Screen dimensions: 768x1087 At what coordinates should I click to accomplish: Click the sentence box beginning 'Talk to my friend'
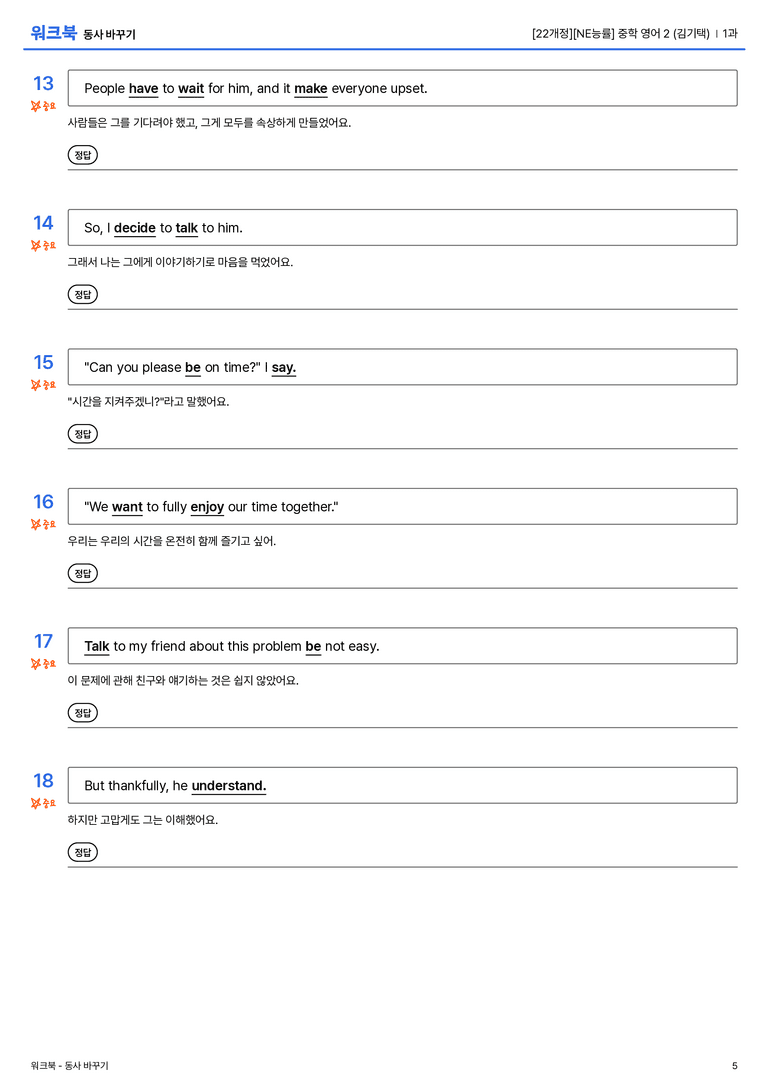(x=402, y=646)
